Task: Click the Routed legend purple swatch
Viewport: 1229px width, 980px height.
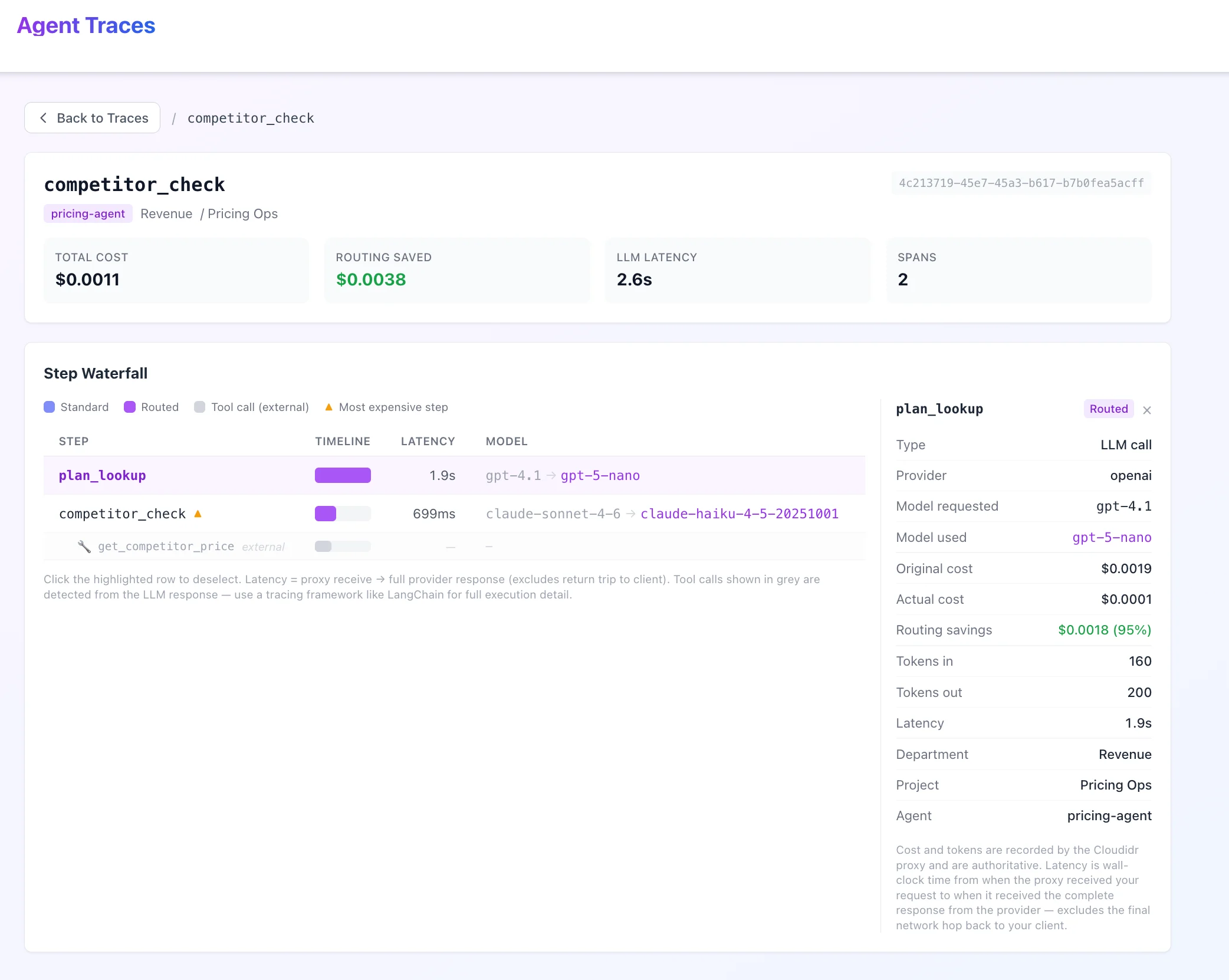Action: click(130, 407)
